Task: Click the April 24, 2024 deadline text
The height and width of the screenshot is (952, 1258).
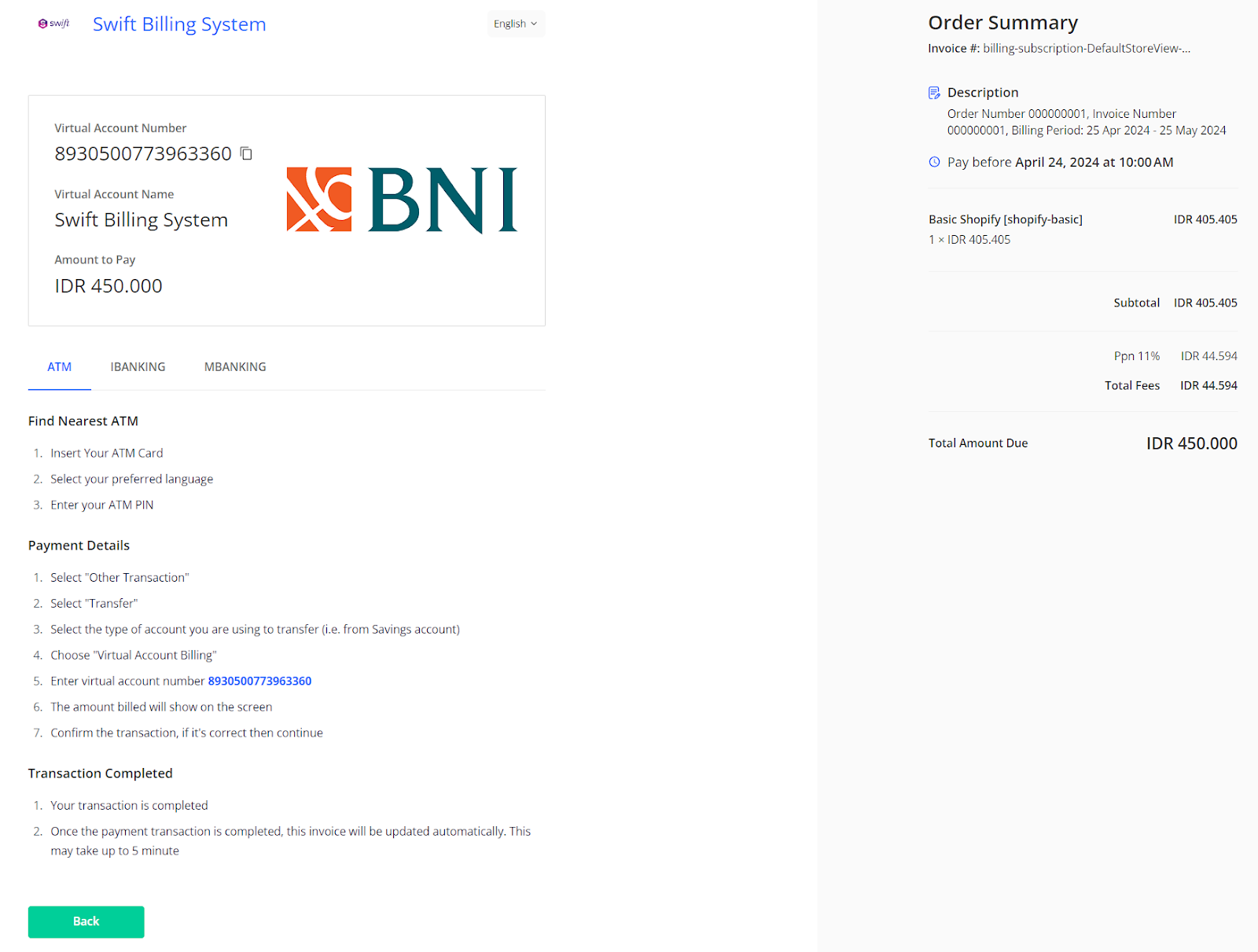Action: 1094,162
